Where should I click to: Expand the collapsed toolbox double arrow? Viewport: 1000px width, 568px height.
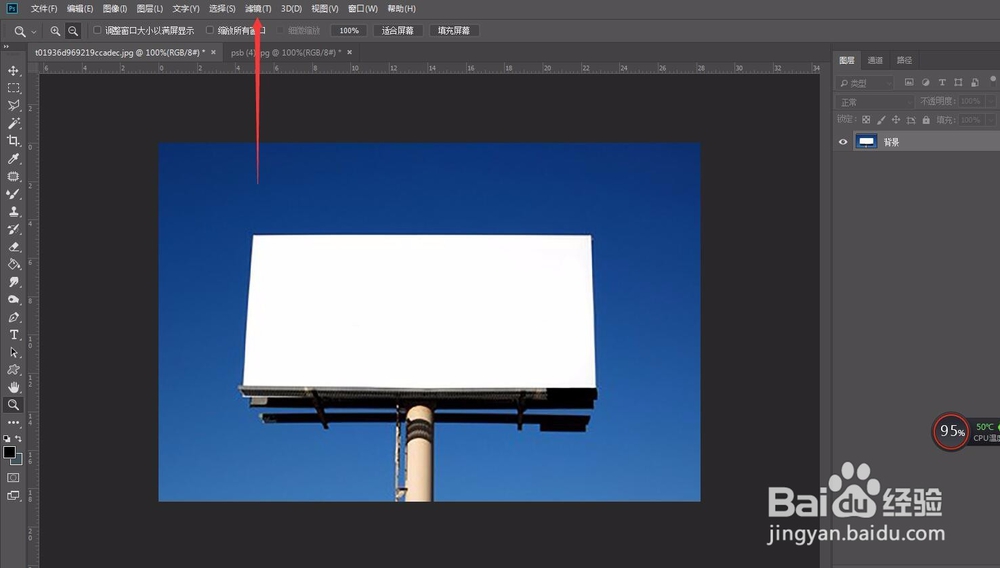[6, 47]
